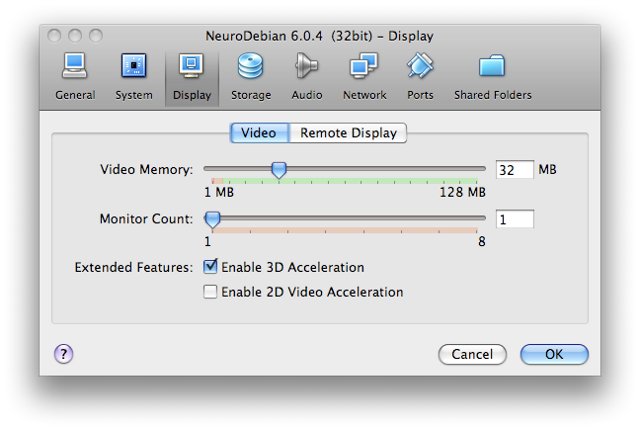Screen dimensions: 640x430
Task: Open the Audio settings pane
Action: (307, 77)
